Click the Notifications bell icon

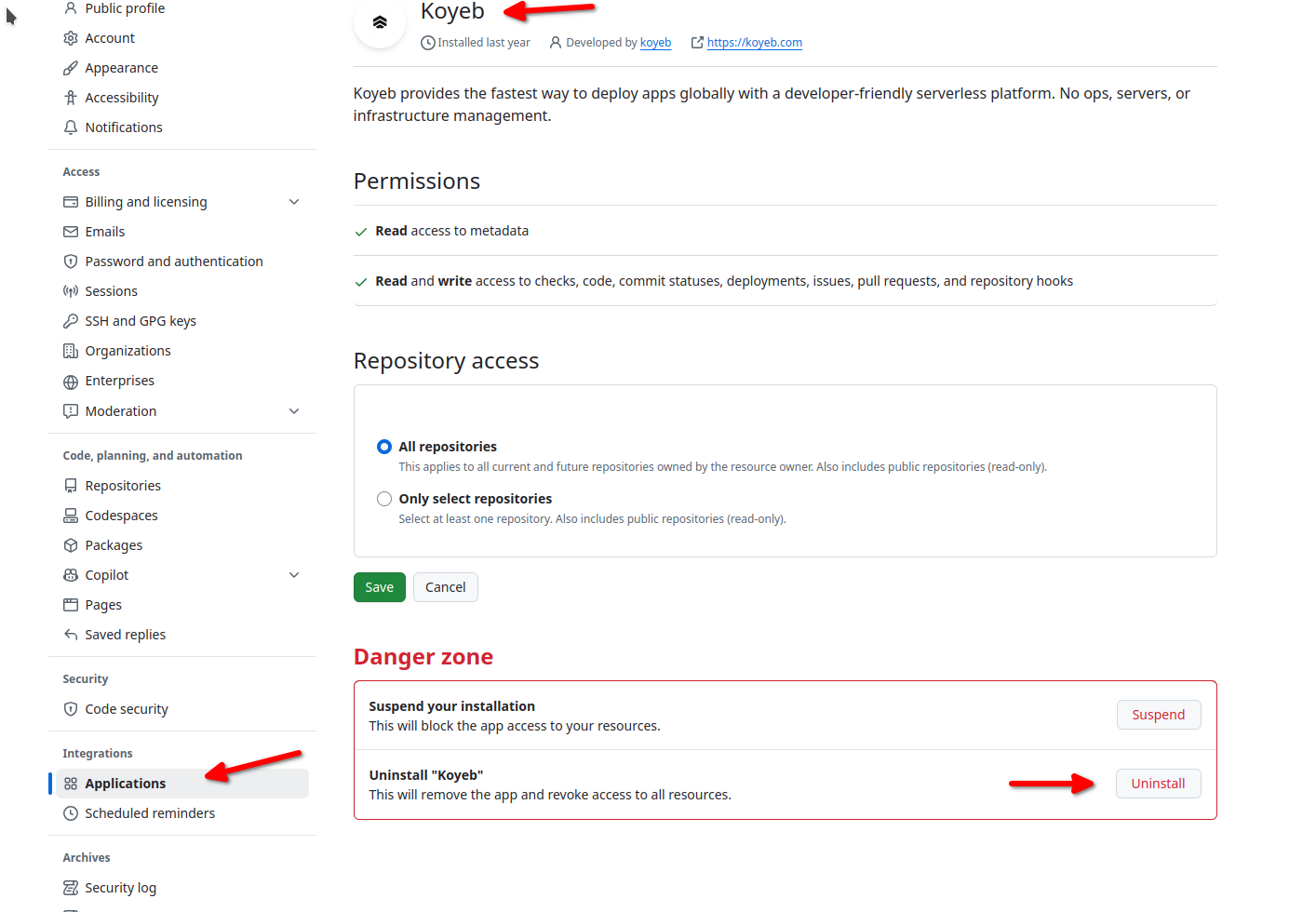(71, 127)
